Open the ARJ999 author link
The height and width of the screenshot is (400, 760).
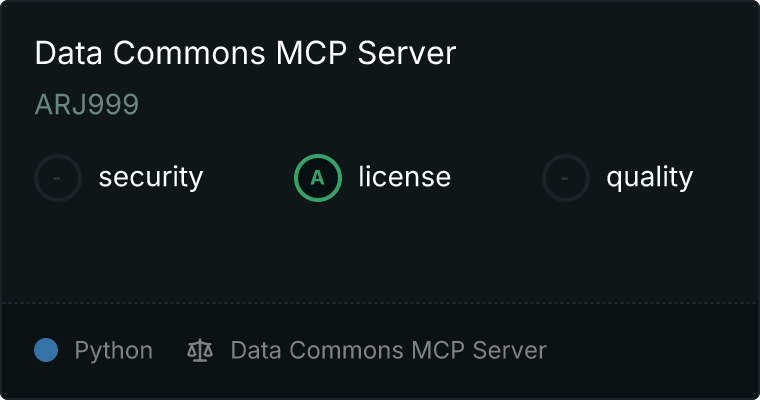(87, 104)
